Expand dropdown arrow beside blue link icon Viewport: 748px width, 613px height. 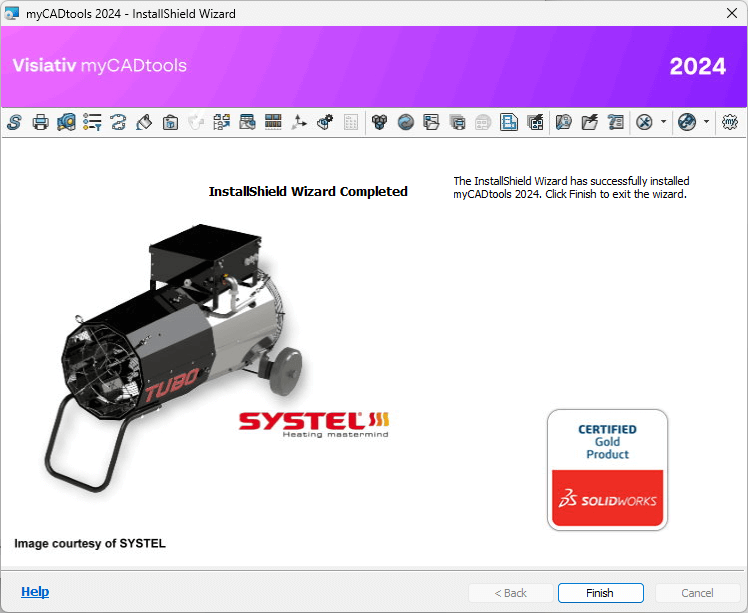point(706,122)
